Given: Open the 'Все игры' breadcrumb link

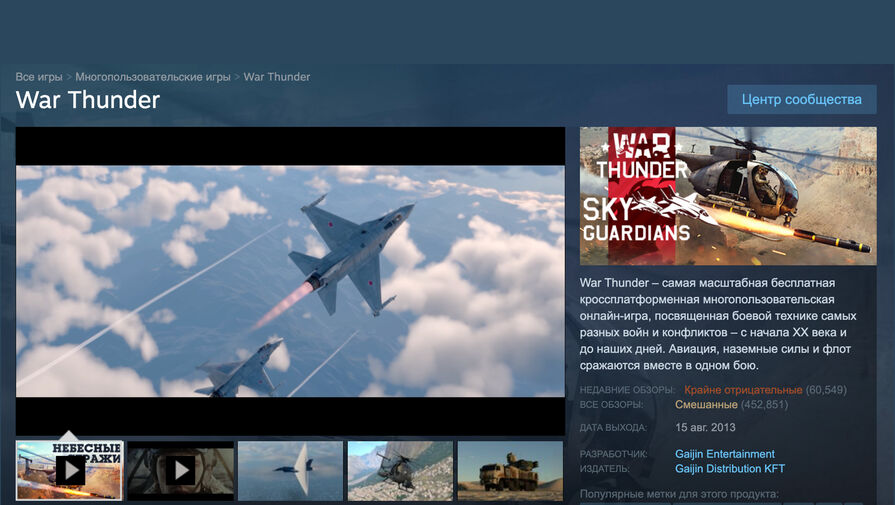Looking at the screenshot, I should pyautogui.click(x=39, y=77).
